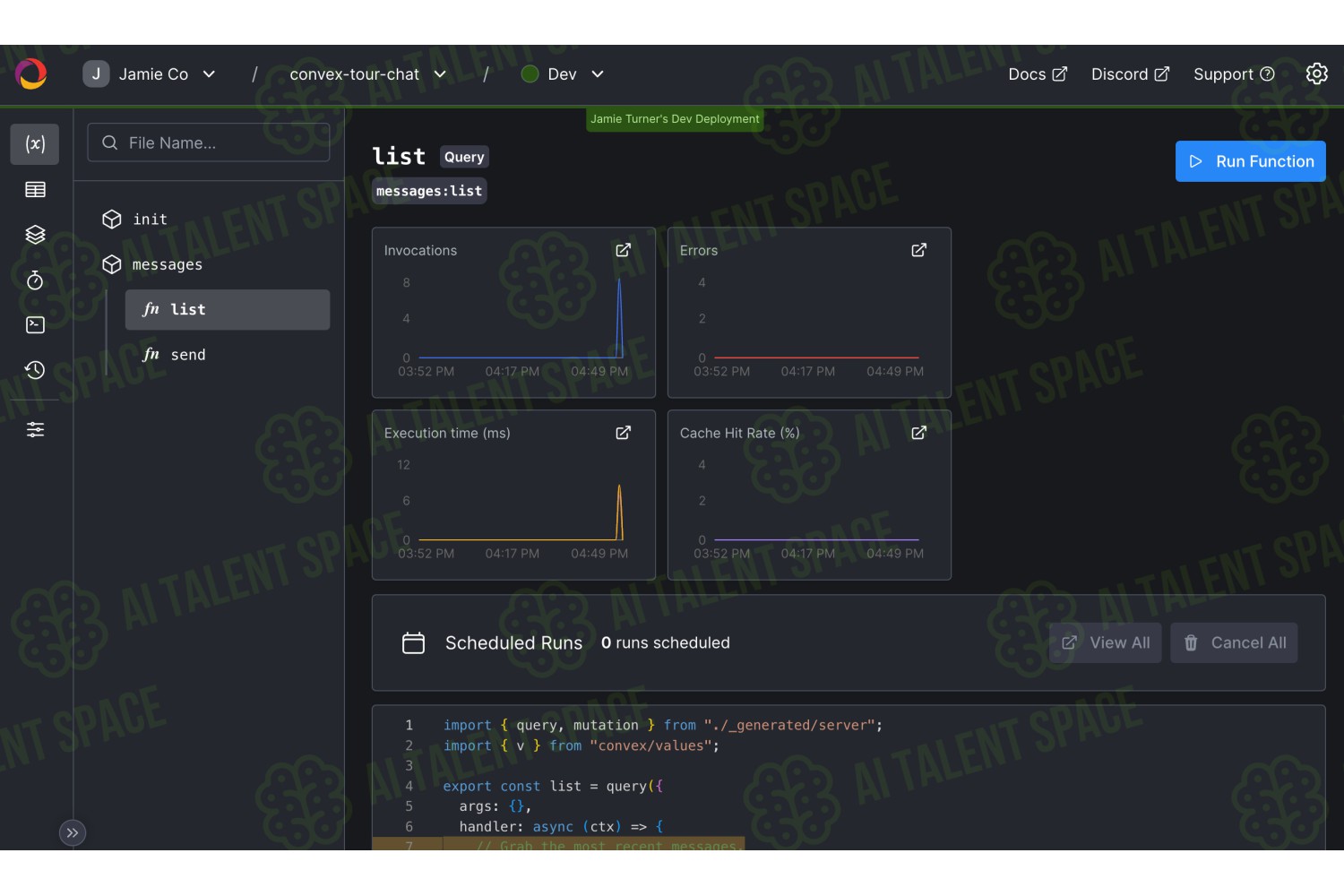Click the Support question mark icon
The width and height of the screenshot is (1344, 896).
pyautogui.click(x=1267, y=74)
